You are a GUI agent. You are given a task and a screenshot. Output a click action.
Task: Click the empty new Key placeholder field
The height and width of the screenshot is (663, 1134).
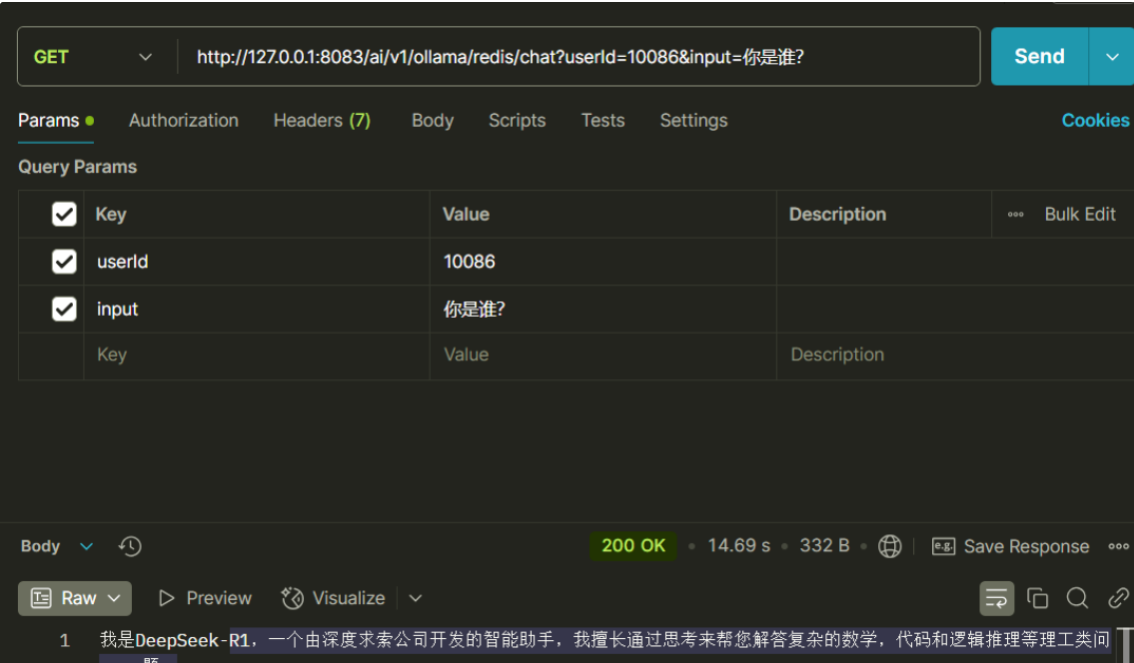point(257,355)
